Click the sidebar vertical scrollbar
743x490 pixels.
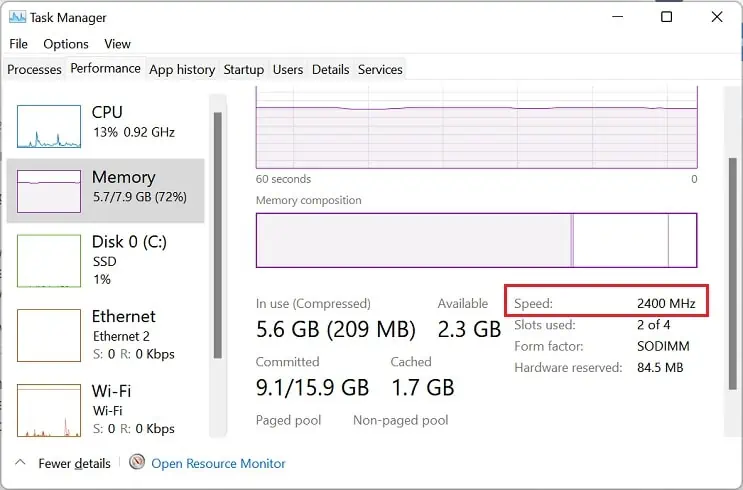[x=218, y=230]
